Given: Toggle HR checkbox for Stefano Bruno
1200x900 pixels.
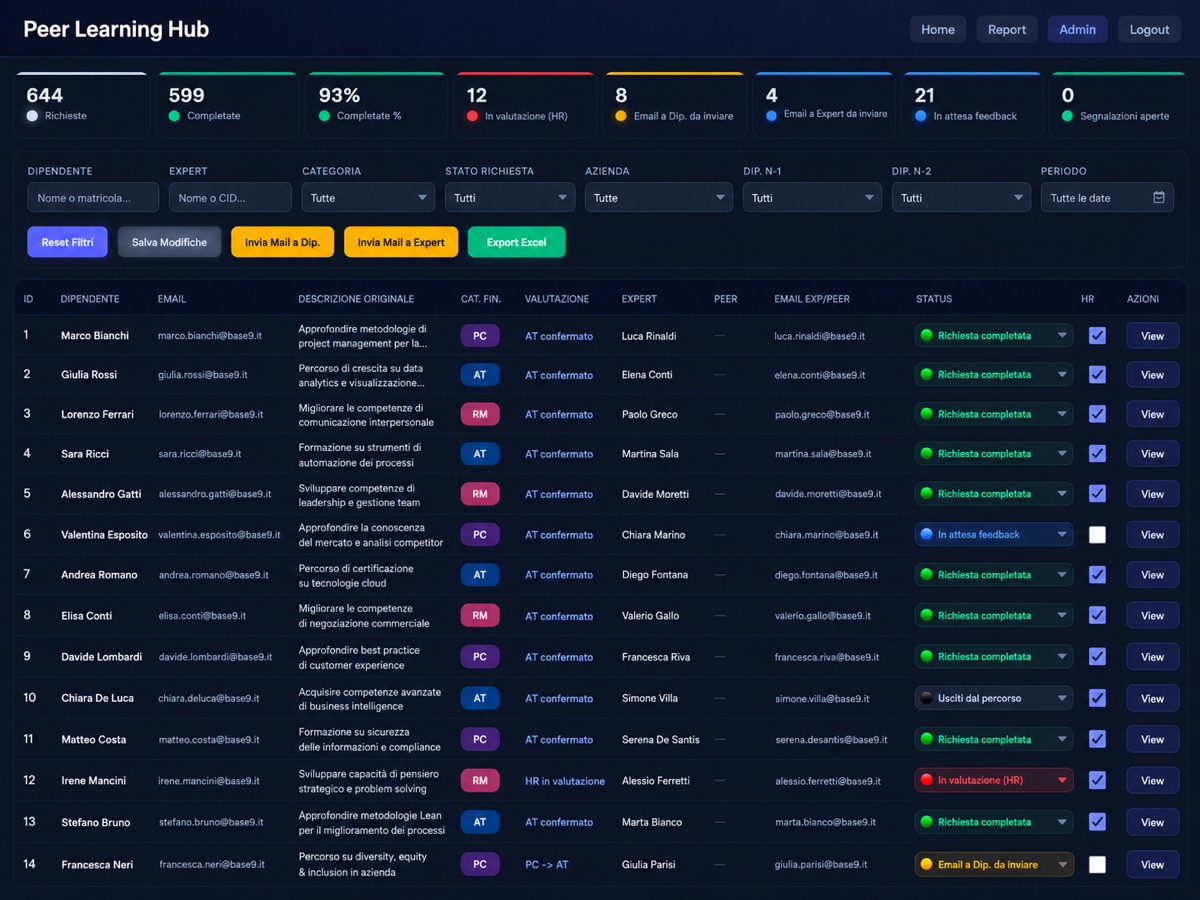Looking at the screenshot, I should pyautogui.click(x=1097, y=822).
